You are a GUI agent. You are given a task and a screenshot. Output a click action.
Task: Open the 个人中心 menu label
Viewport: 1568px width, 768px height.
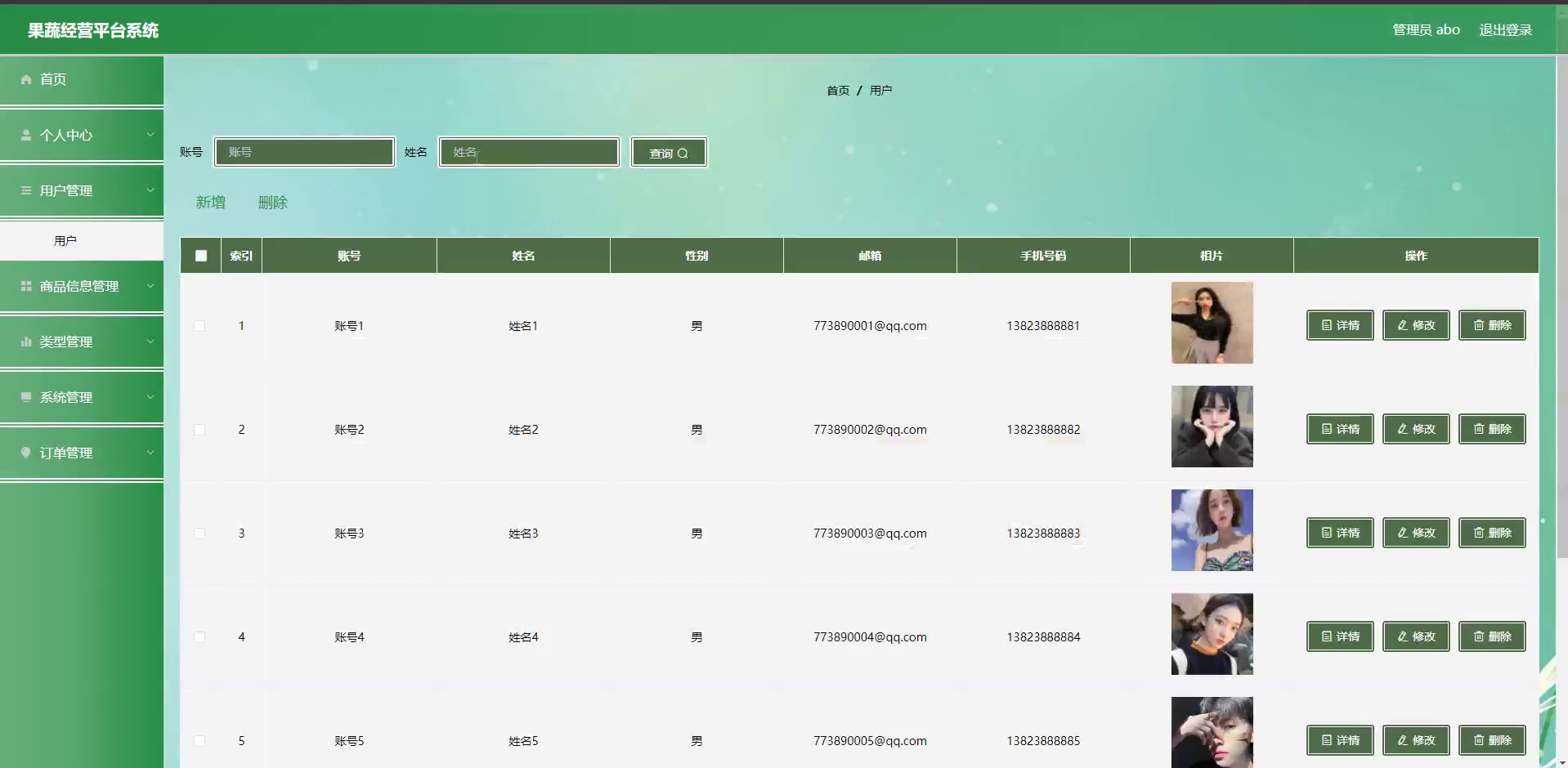[66, 135]
